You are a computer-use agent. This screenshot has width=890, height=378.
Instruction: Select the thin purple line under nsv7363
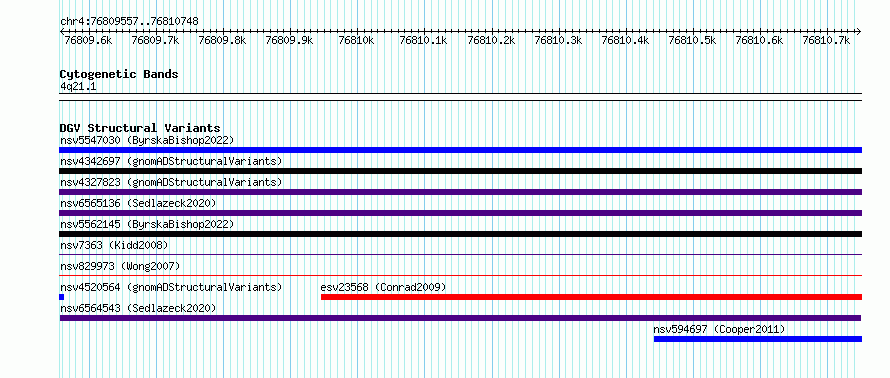tap(460, 254)
